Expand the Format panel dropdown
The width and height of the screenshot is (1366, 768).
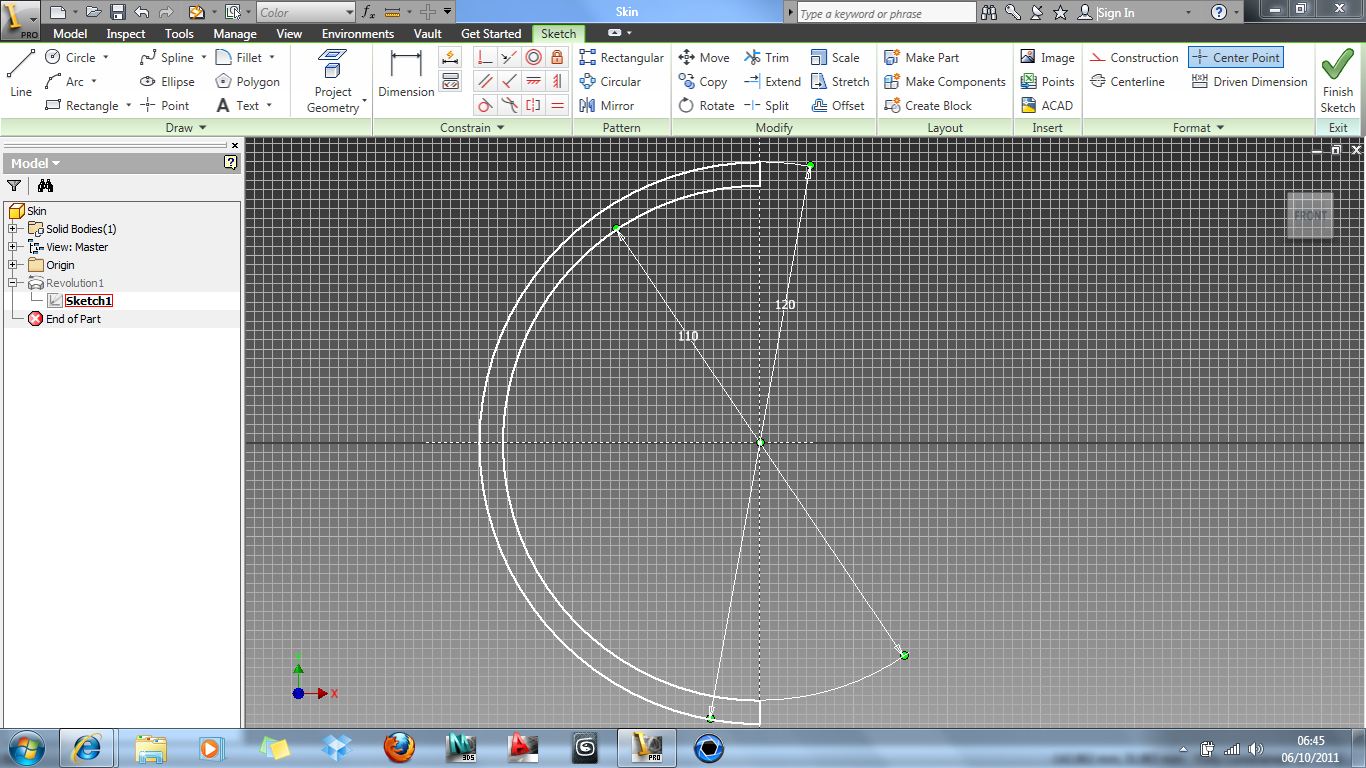pos(1198,127)
